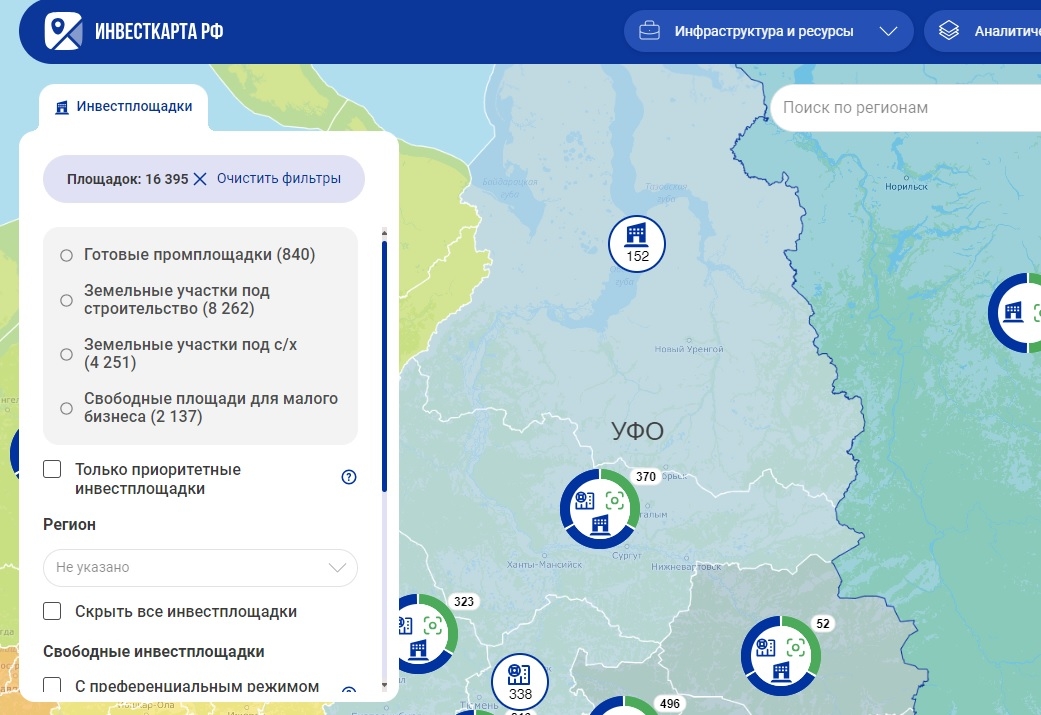This screenshot has width=1041, height=715.
Task: Click the cluster marker labeled 370
Action: (599, 508)
